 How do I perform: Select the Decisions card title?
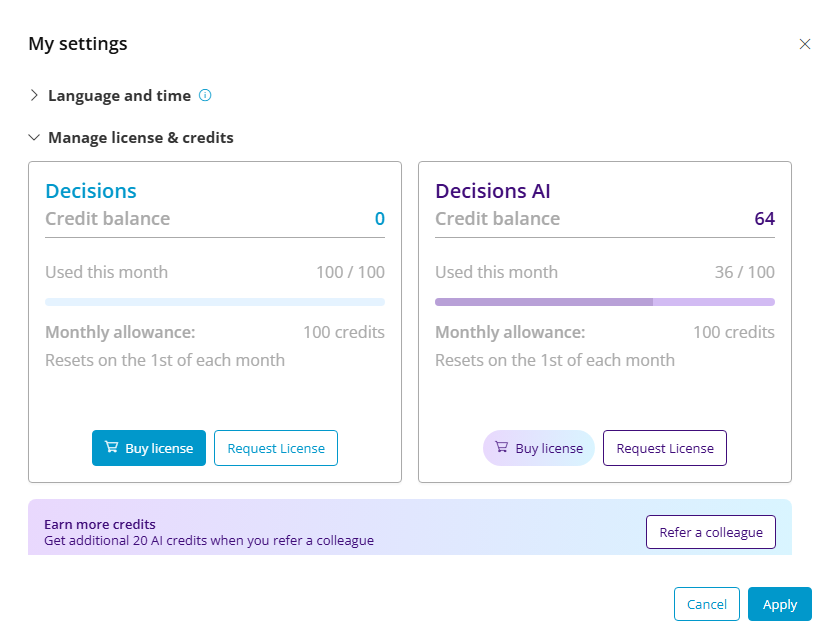(x=91, y=191)
